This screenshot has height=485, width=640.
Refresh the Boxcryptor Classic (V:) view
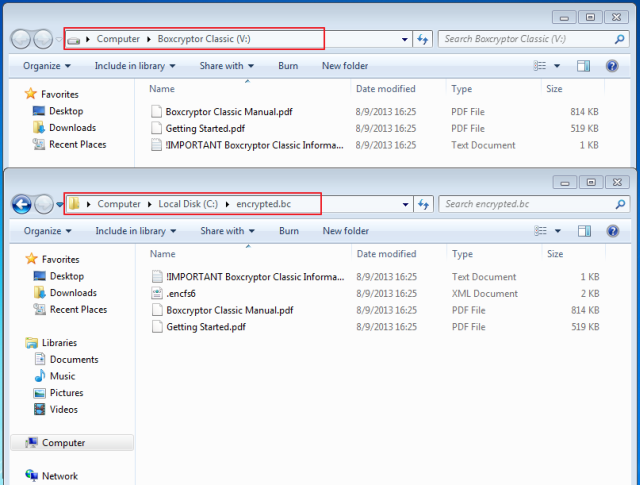pyautogui.click(x=422, y=39)
